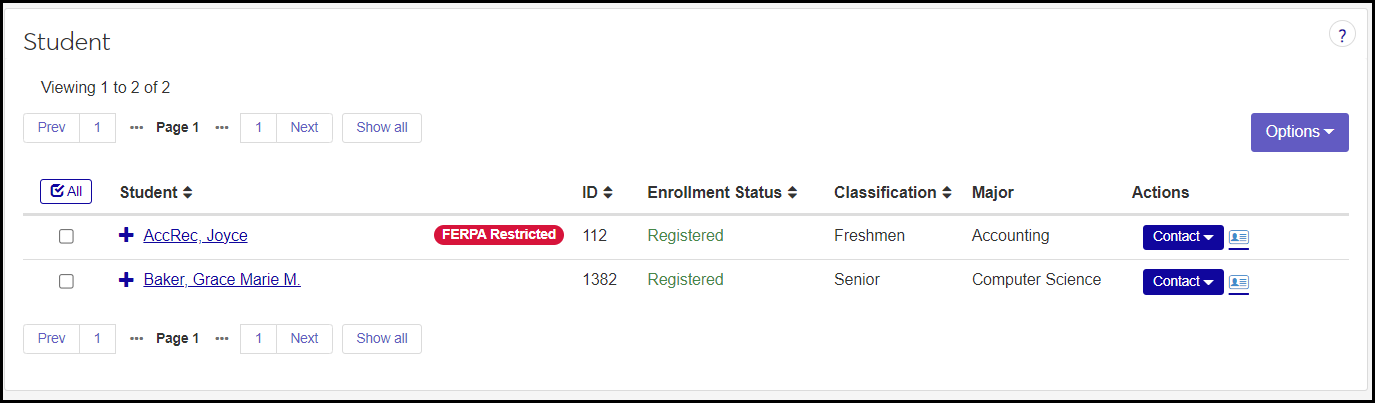Toggle the select All checkbox button
The width and height of the screenshot is (1375, 403).
click(x=66, y=191)
